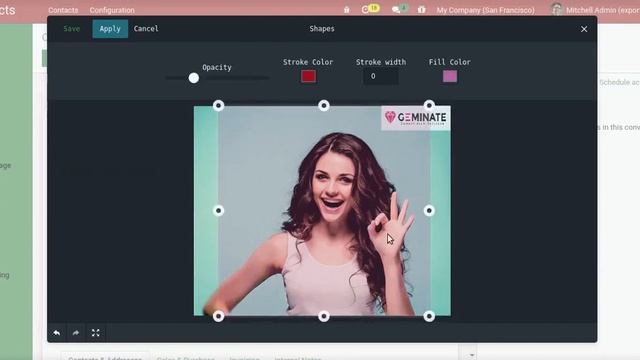The image size is (640, 360).
Task: Select the top-right shape resize handle
Action: (x=429, y=106)
